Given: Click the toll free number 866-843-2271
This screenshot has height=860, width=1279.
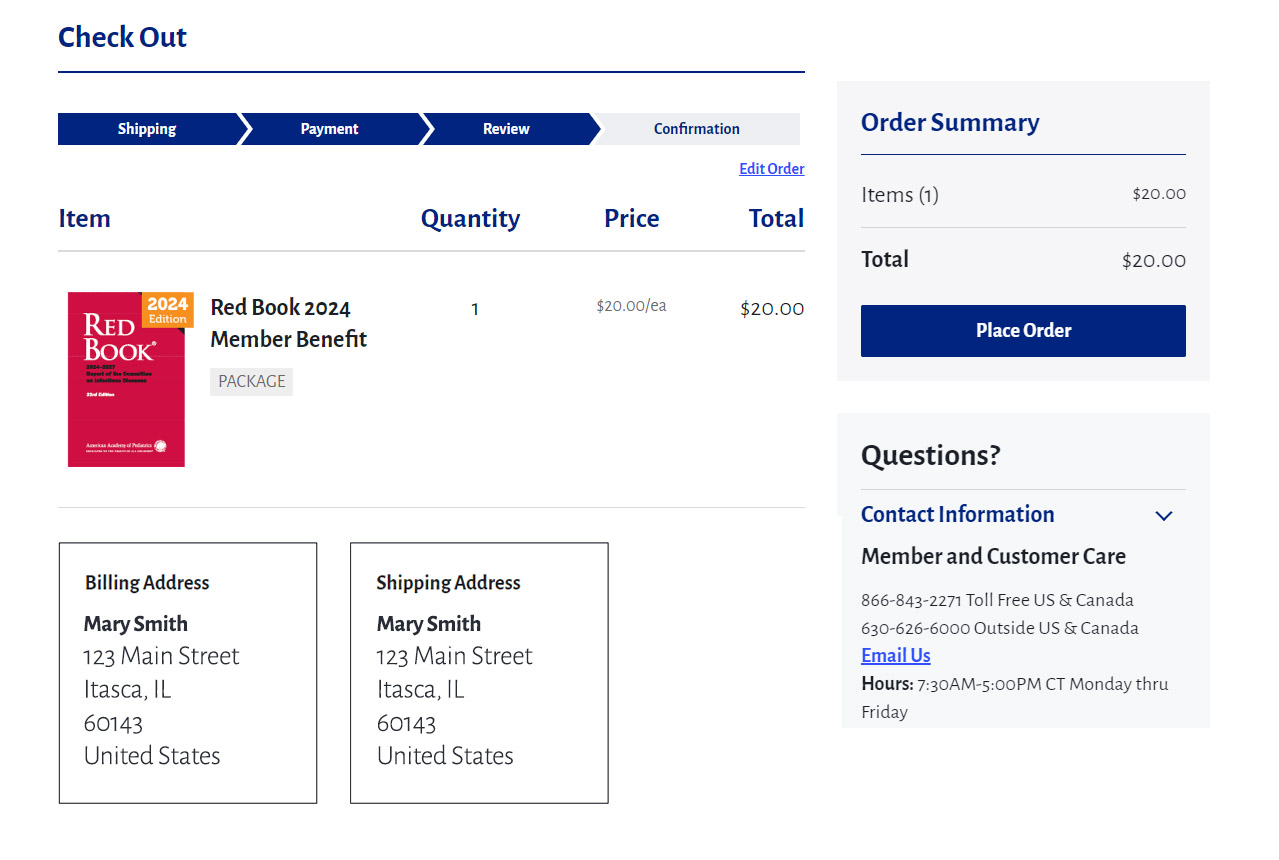Looking at the screenshot, I should click(911, 600).
